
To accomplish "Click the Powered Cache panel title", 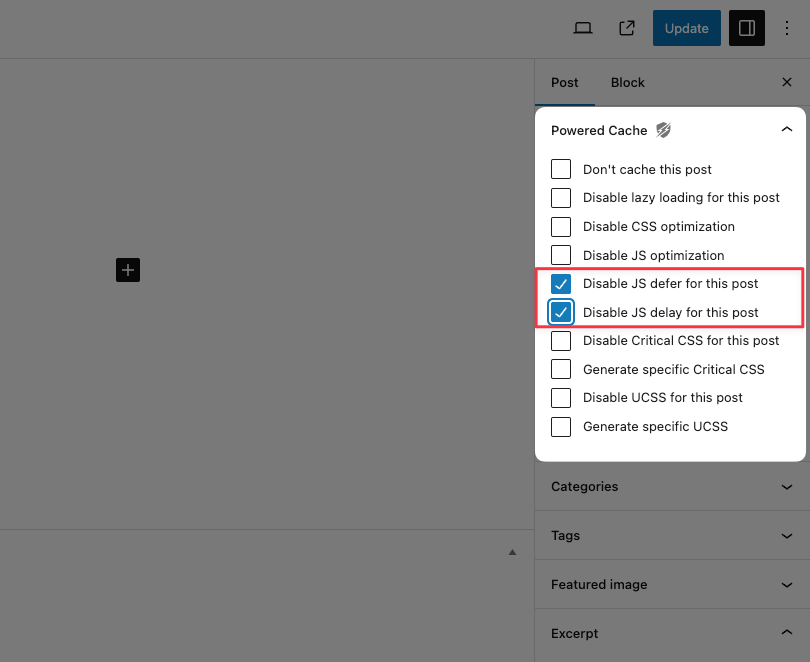I will click(599, 131).
